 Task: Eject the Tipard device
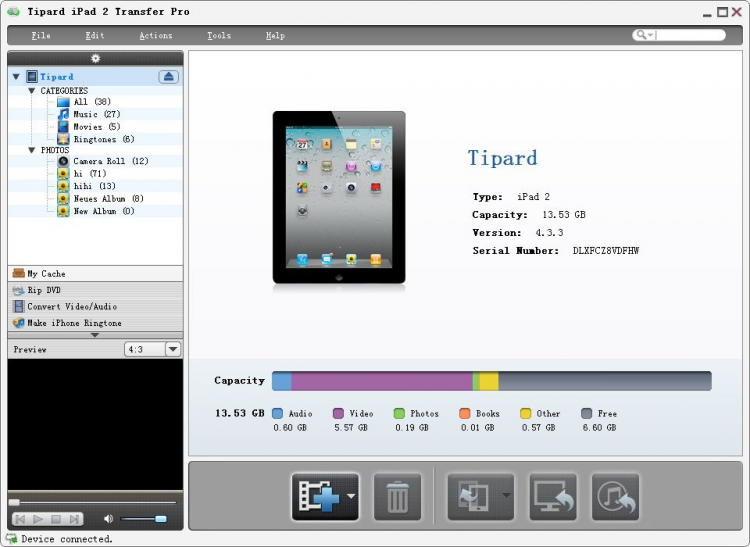tap(168, 77)
